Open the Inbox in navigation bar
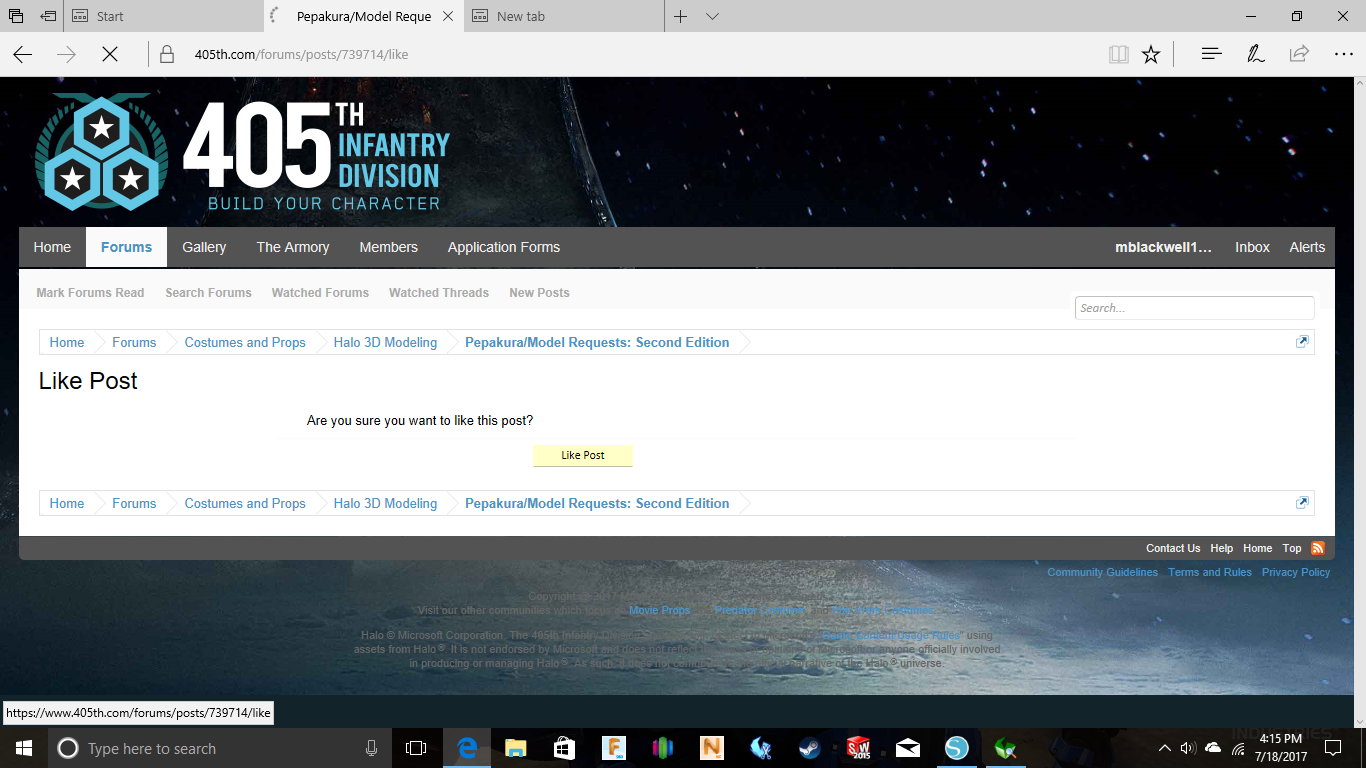Screen dimensions: 1366x768 pos(1252,247)
